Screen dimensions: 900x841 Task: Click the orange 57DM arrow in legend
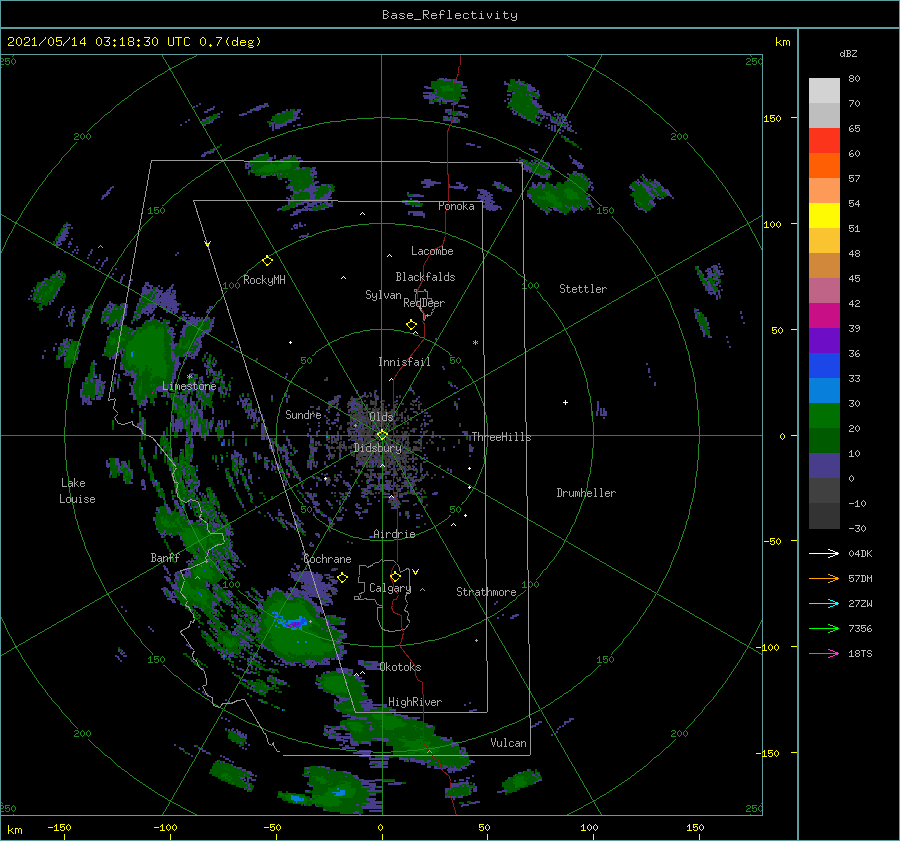(x=824, y=579)
